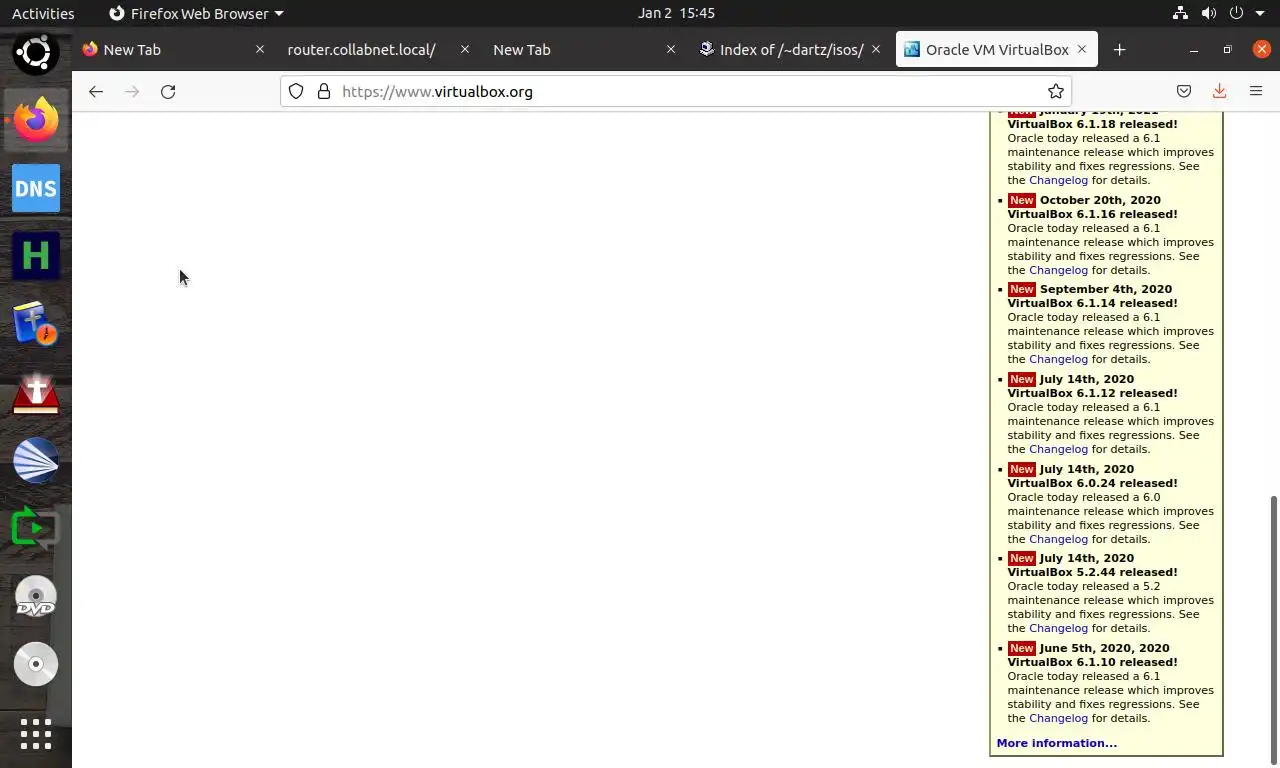Open the red Bible app in dock
This screenshot has height=768, width=1280.
36,392
